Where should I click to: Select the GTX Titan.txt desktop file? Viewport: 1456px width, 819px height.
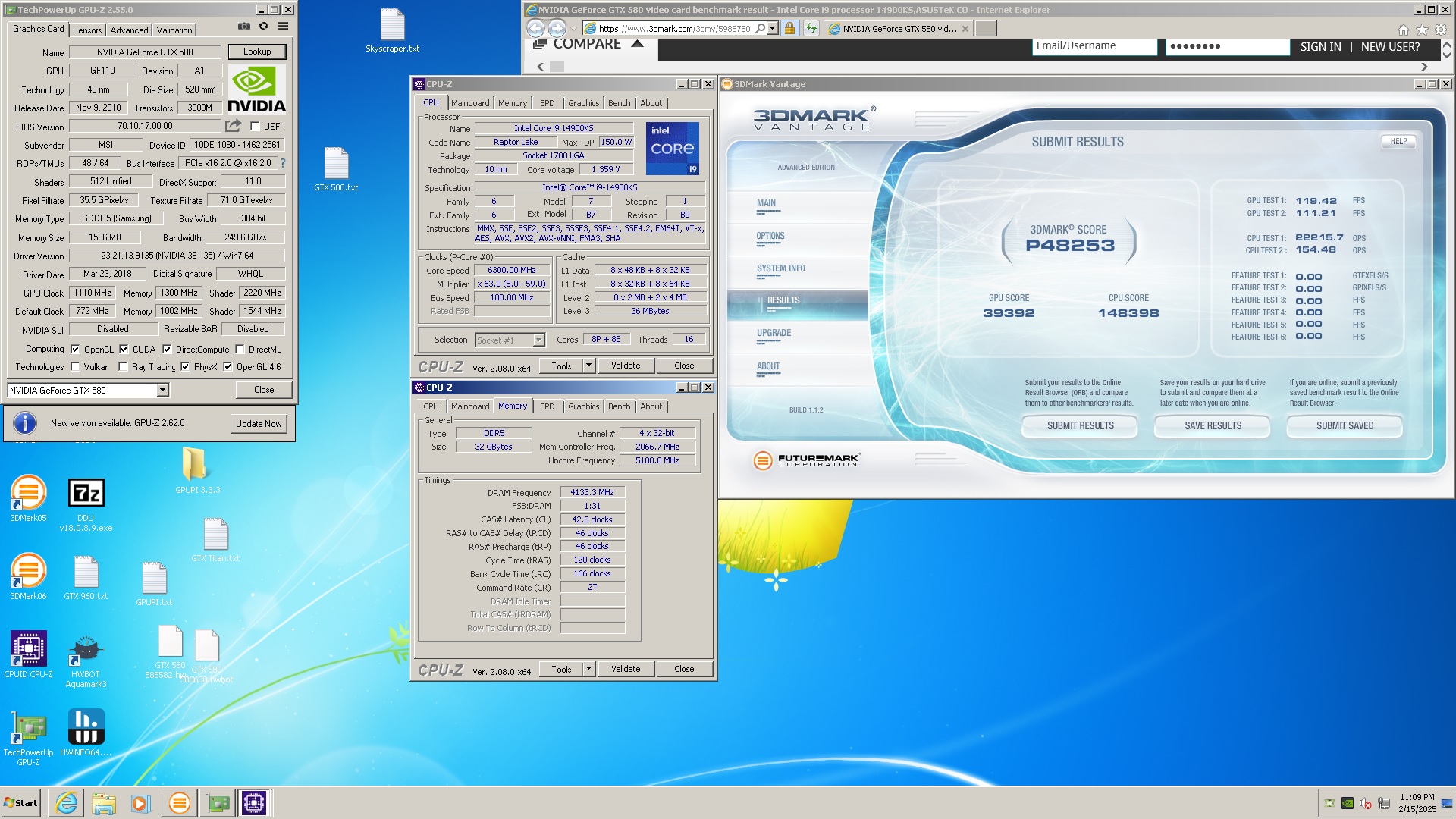tap(215, 540)
